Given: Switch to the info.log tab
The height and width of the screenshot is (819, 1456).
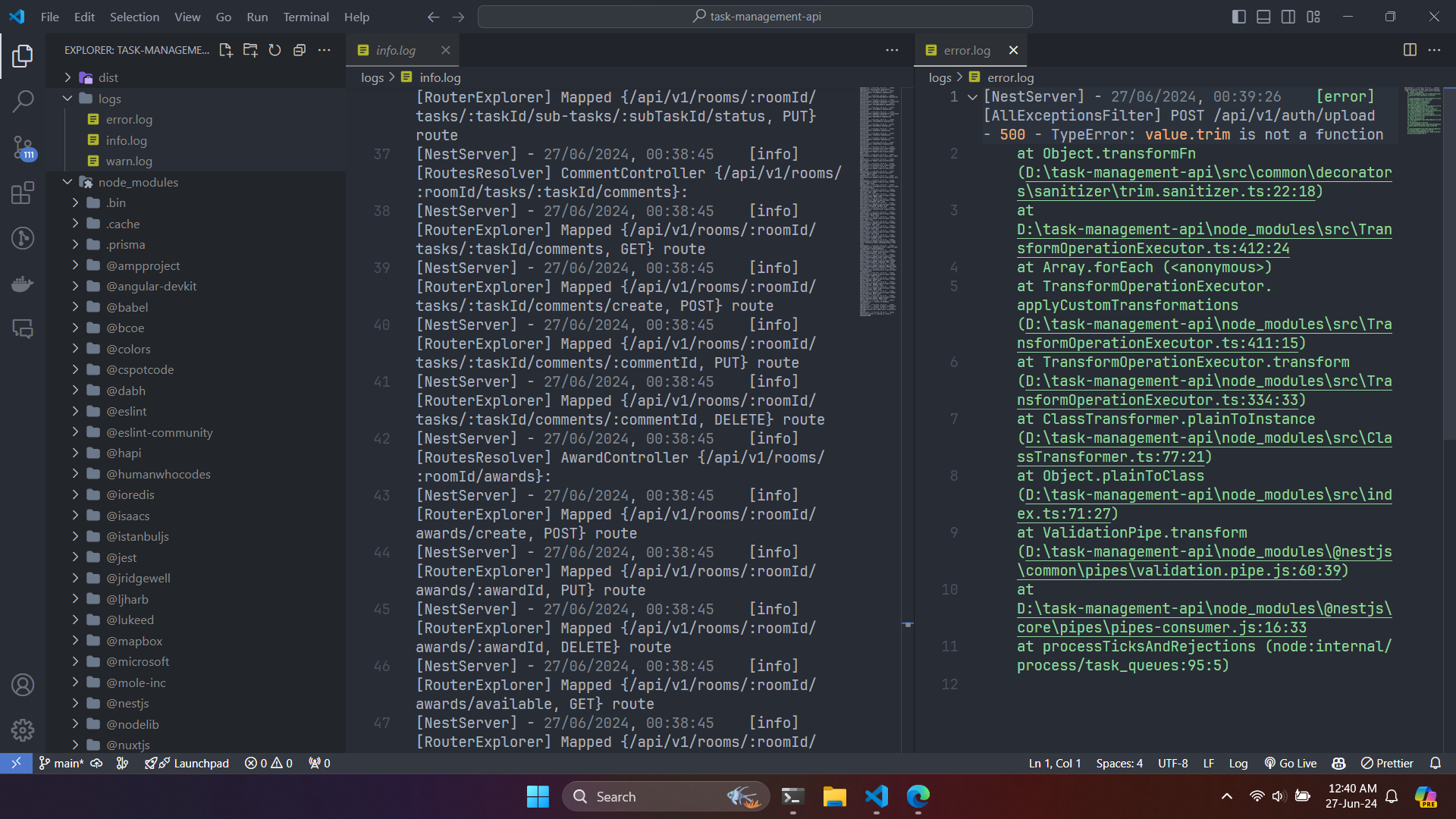Looking at the screenshot, I should (x=395, y=50).
